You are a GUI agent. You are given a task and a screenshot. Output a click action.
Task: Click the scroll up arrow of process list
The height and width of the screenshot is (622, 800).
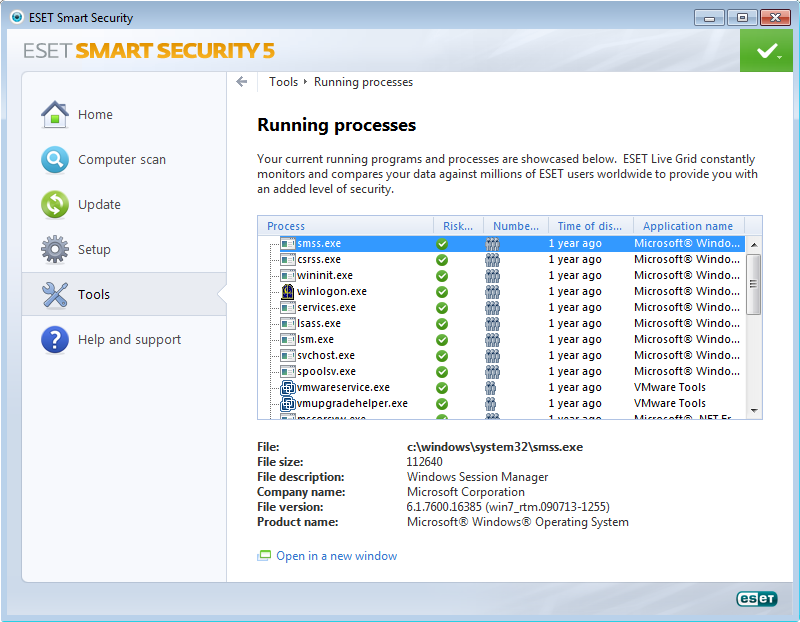pos(754,245)
